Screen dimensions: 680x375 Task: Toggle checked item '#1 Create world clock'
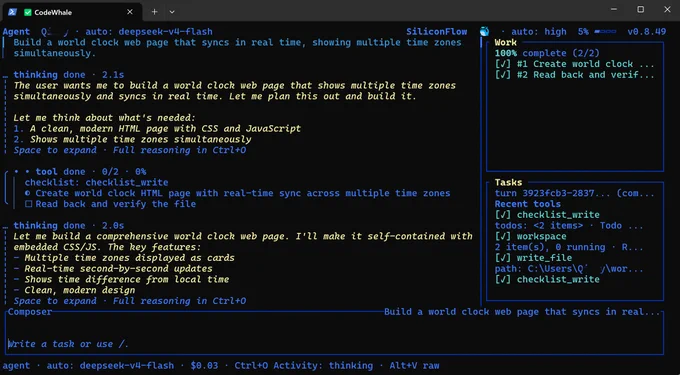575,64
